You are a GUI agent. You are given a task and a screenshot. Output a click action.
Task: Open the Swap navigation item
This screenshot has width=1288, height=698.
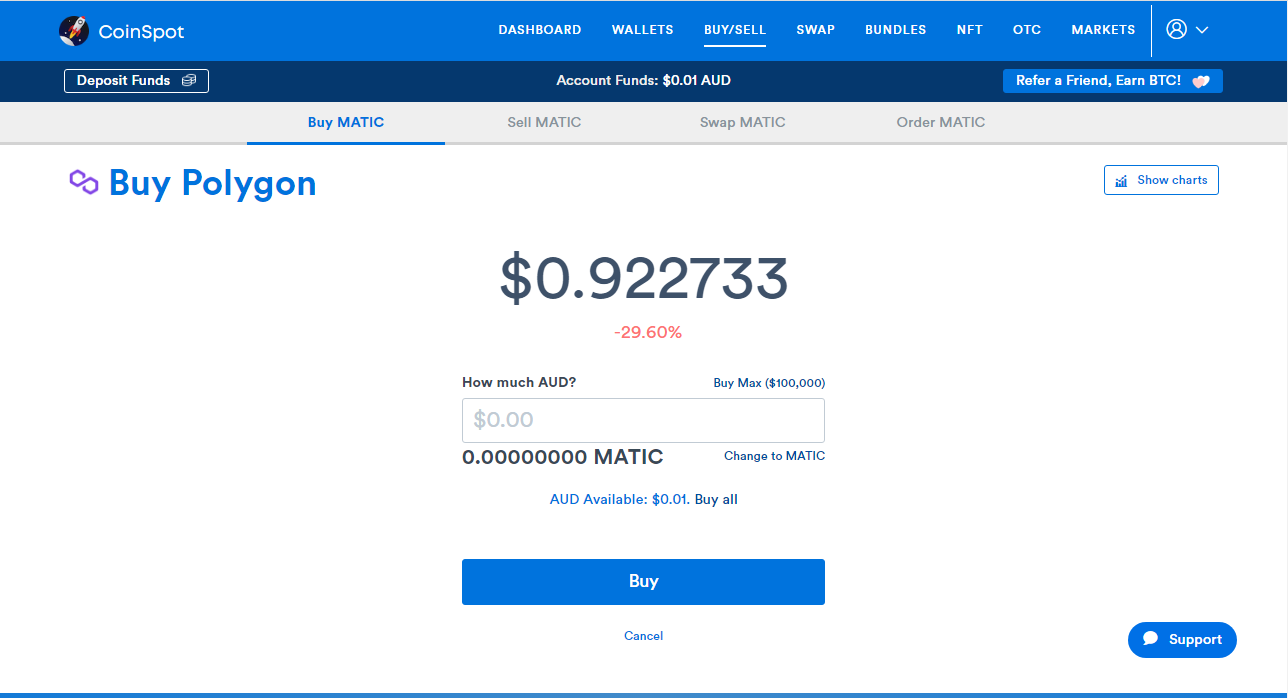(x=816, y=30)
